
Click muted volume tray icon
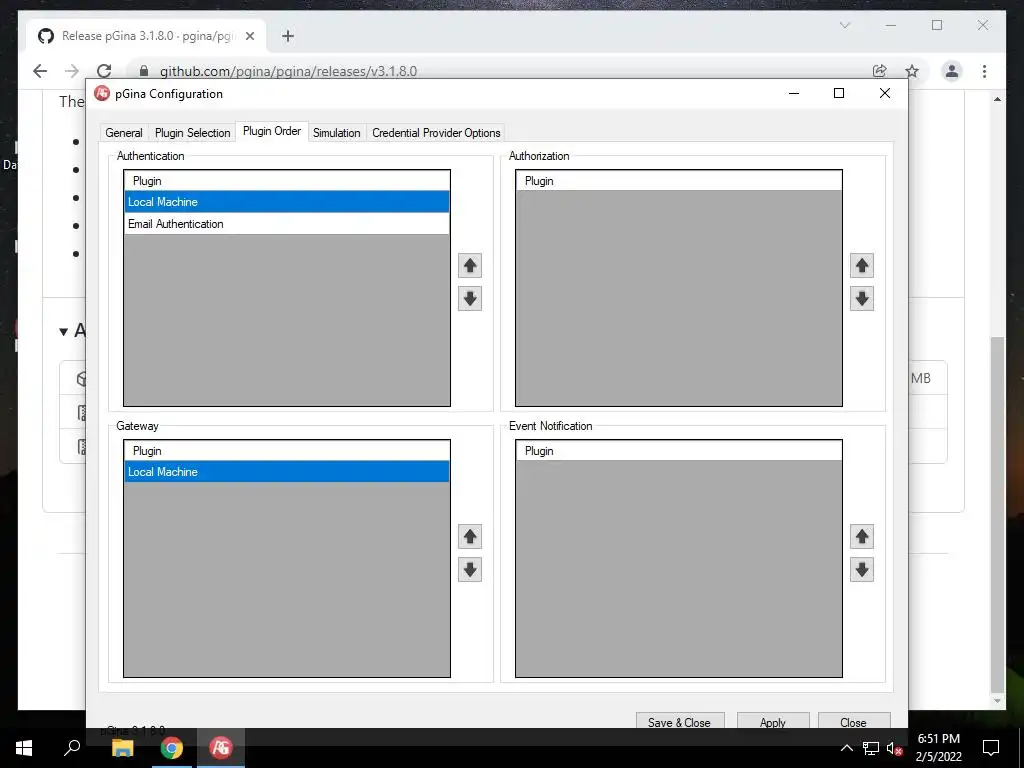coord(894,748)
